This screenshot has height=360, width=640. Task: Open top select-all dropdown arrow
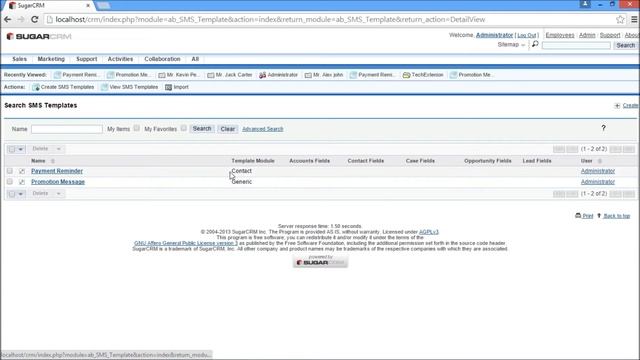coord(21,149)
